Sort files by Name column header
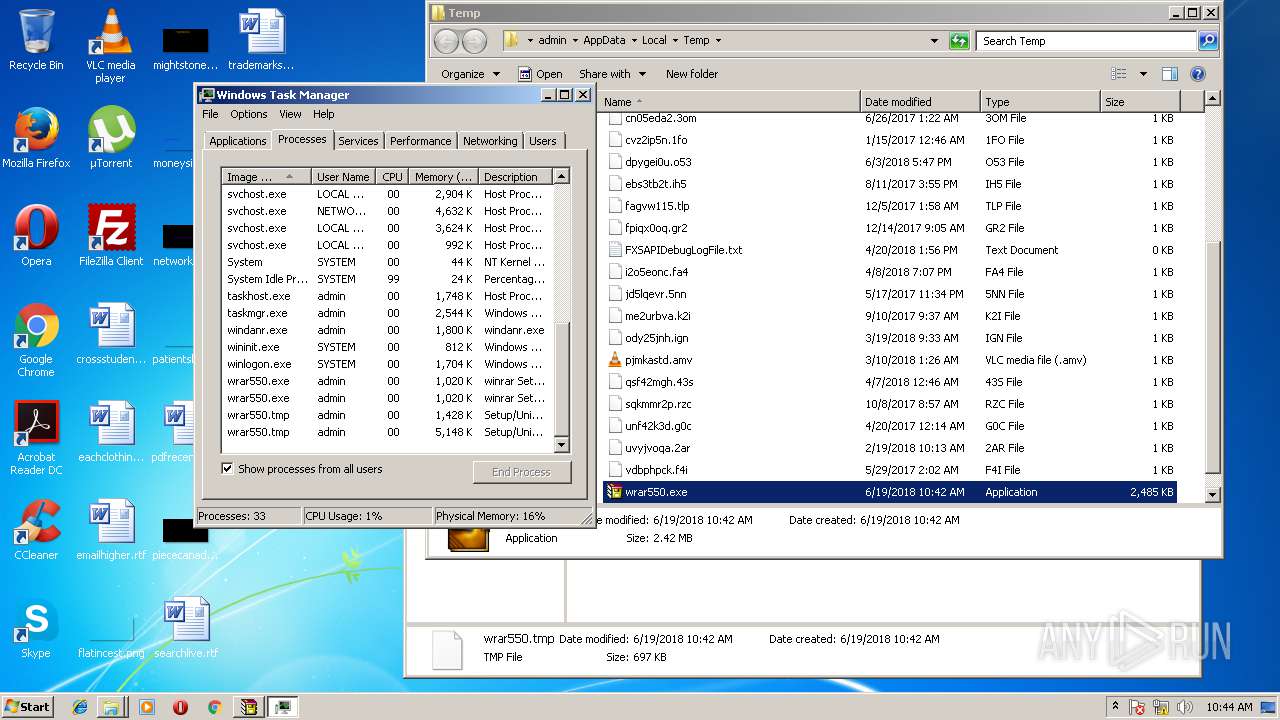The image size is (1280, 720). (x=730, y=102)
